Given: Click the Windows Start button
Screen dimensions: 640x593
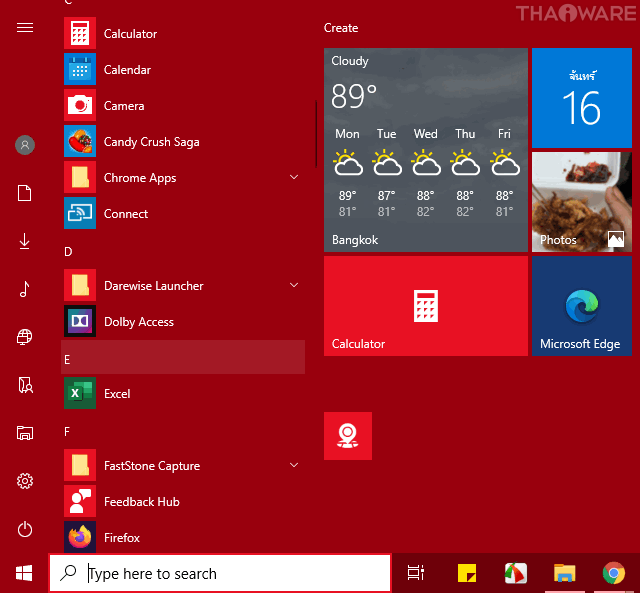Looking at the screenshot, I should point(24,573).
